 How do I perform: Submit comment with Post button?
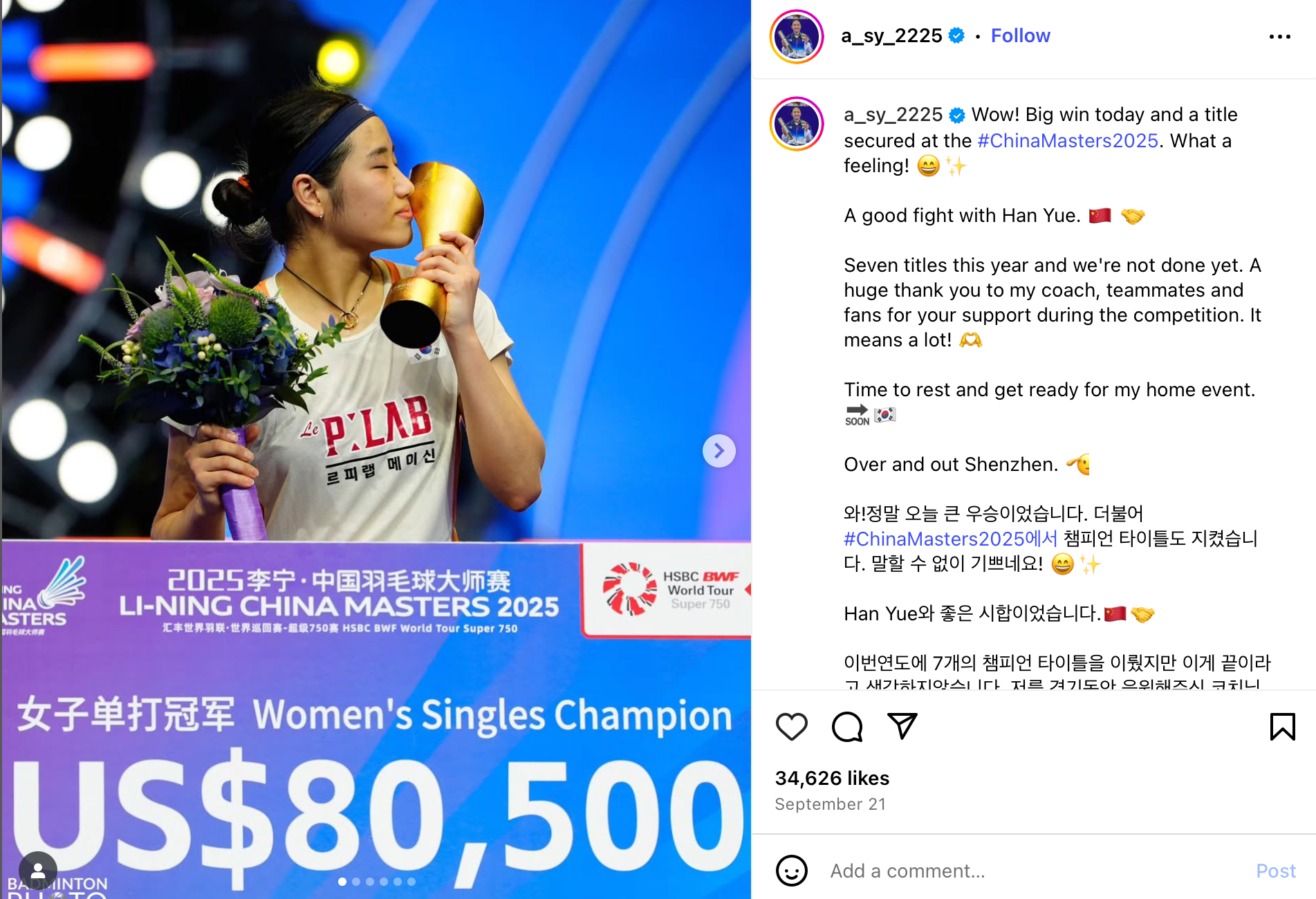click(x=1276, y=871)
